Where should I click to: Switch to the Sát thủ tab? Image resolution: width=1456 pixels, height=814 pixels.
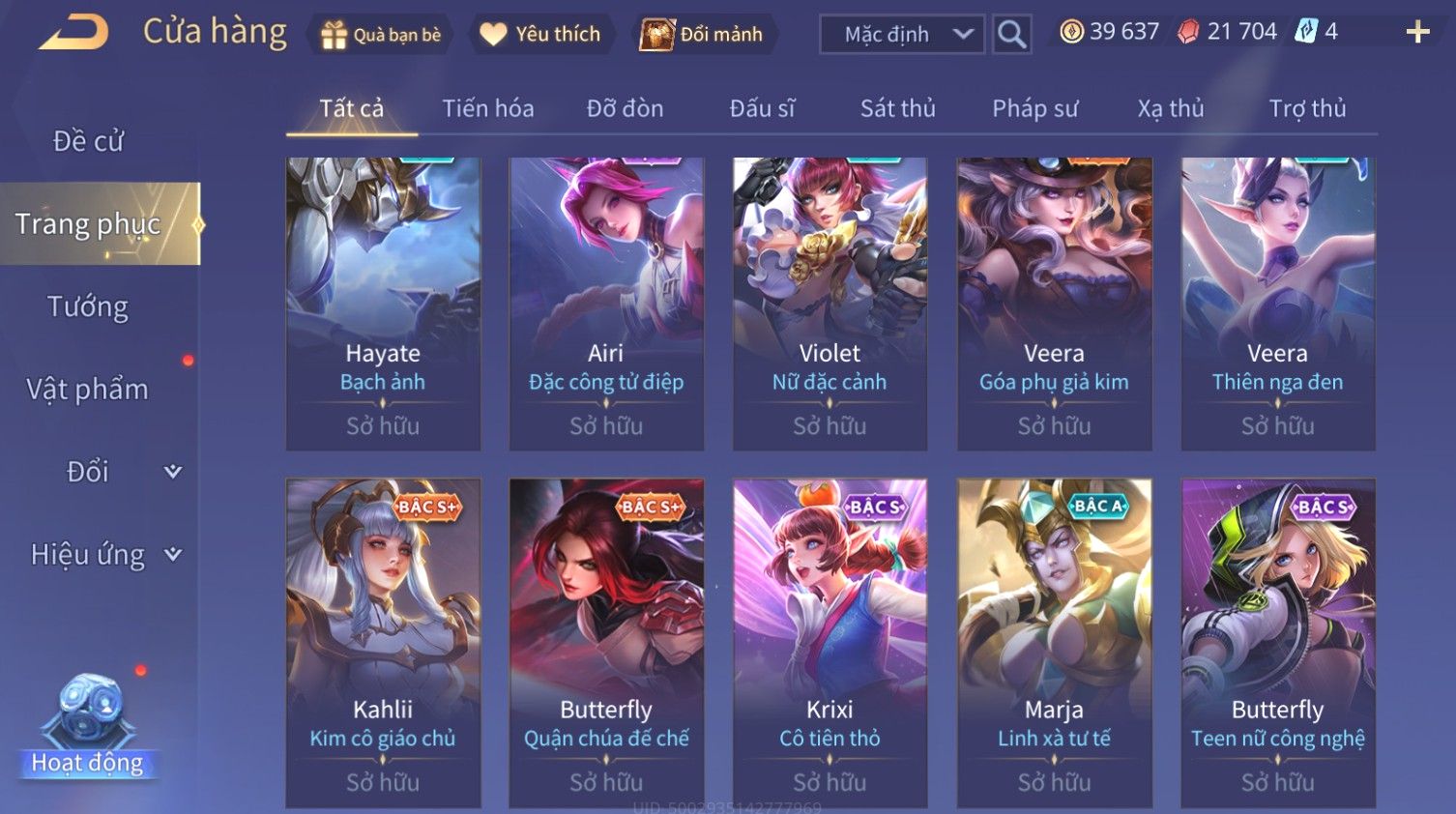tap(898, 108)
